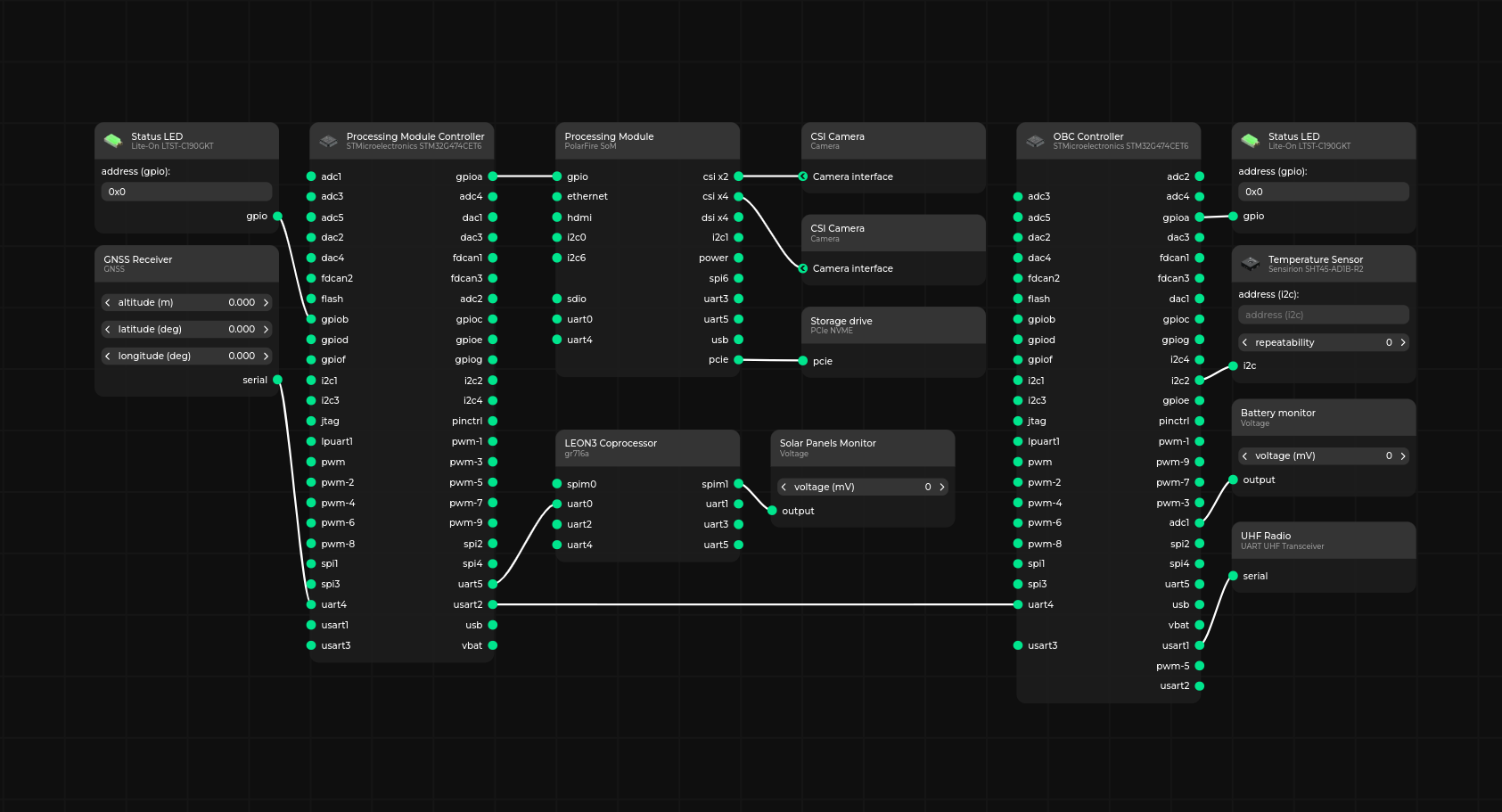Select the UHF Radio node header
Screen dimensions: 1502x812
pyautogui.click(x=1324, y=540)
